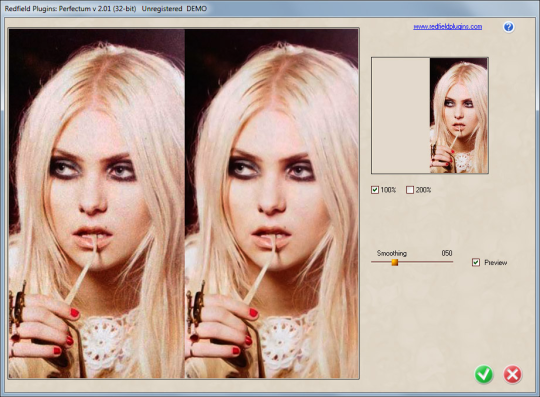
Task: Enable the 200% zoom checkbox
Action: point(410,190)
